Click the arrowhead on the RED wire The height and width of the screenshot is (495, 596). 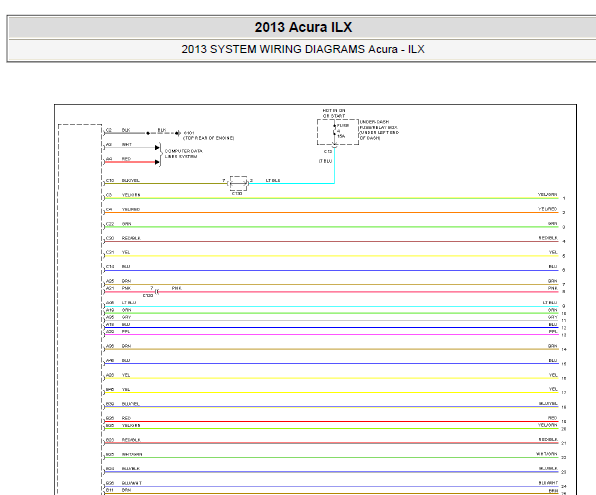click(157, 162)
